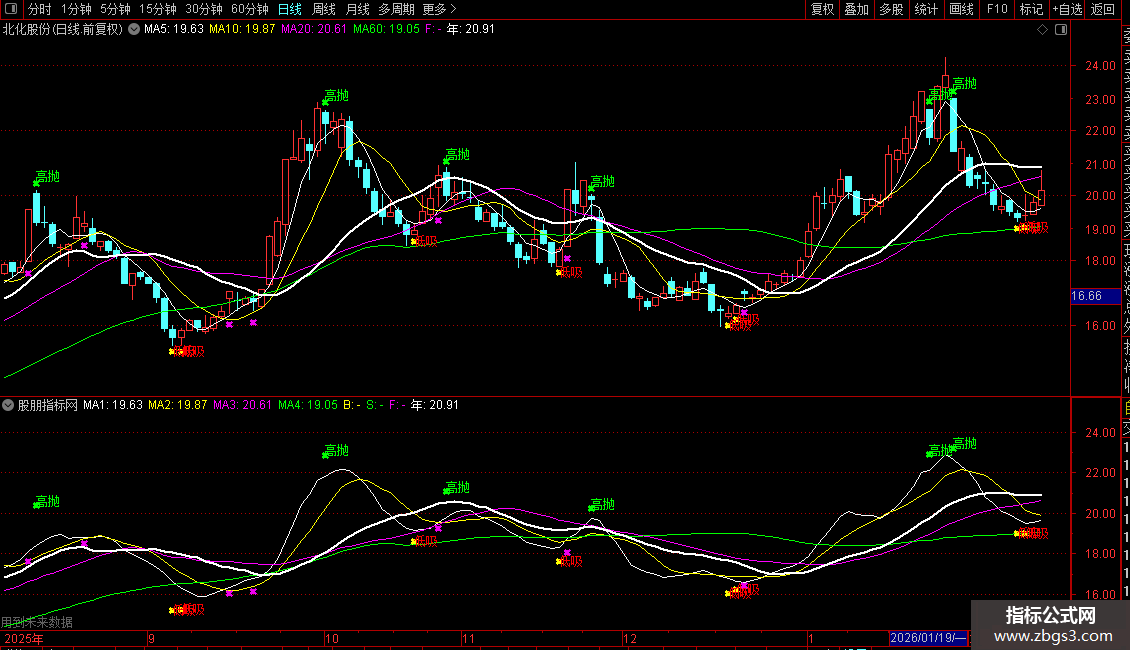This screenshot has height=650, width=1130.
Task: Click the diamond icon above the price axis
Action: [1043, 29]
